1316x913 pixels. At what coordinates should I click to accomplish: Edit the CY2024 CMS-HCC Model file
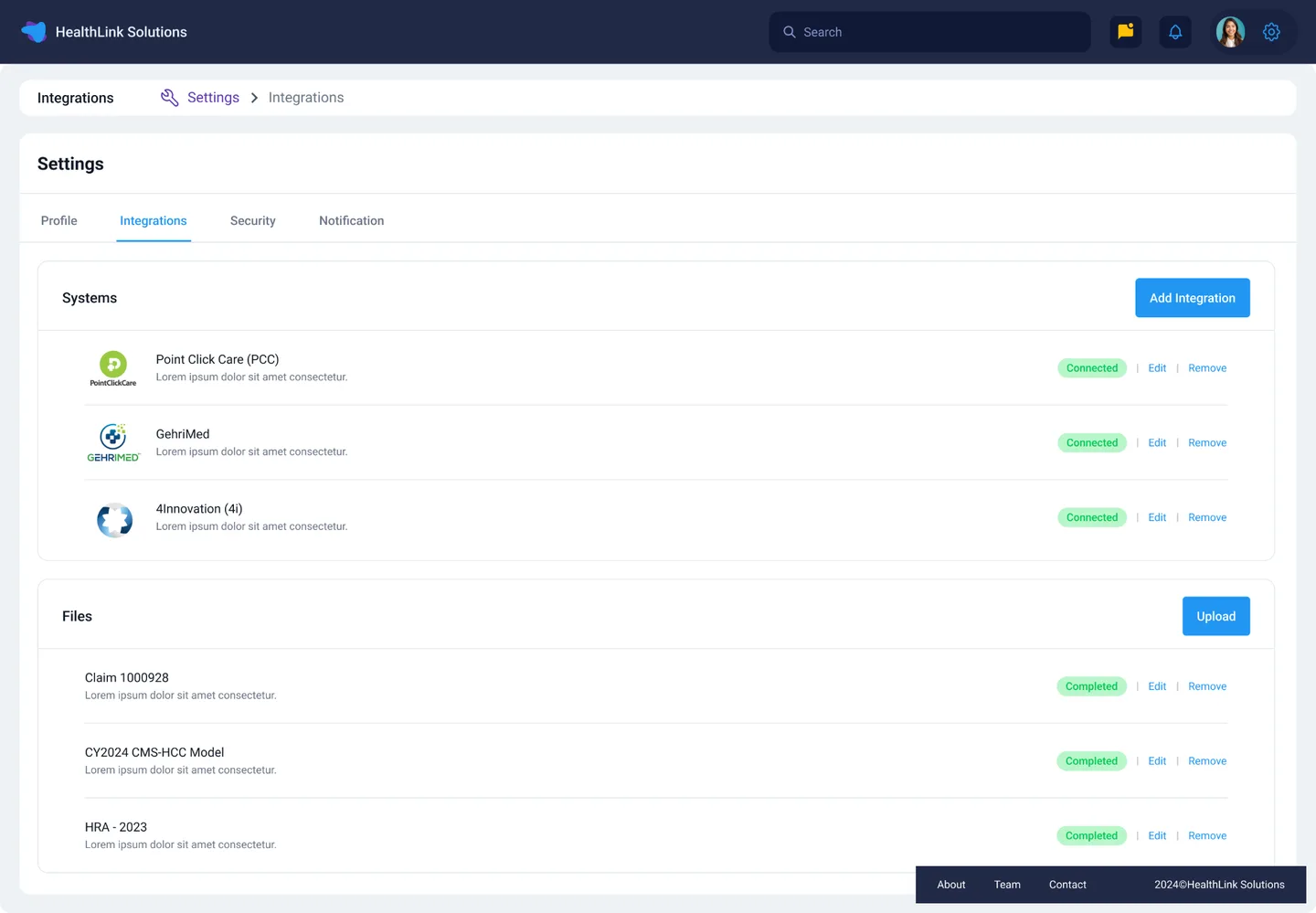coord(1156,760)
